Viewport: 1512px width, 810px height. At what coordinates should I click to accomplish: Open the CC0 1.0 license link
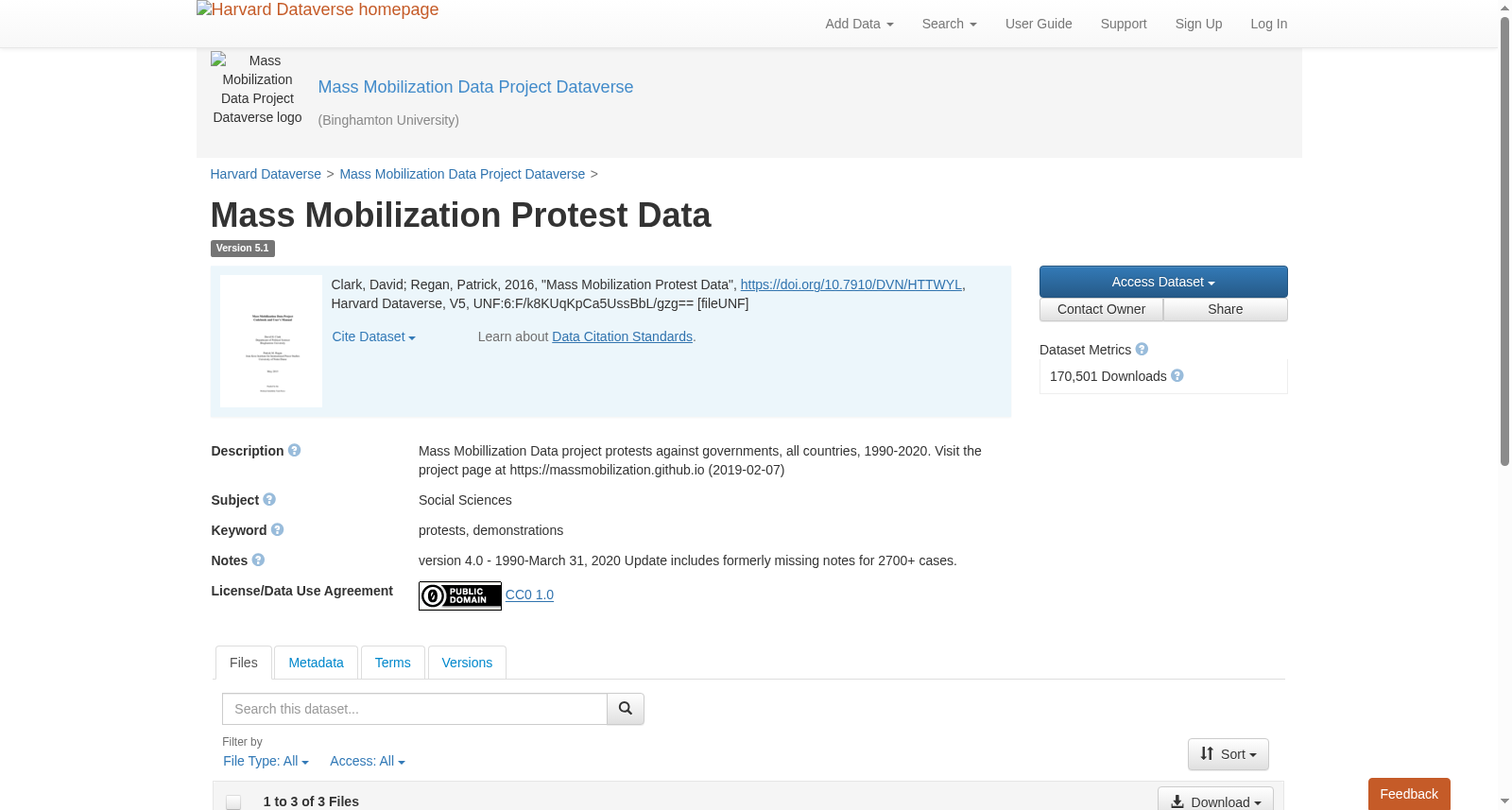[x=529, y=595]
